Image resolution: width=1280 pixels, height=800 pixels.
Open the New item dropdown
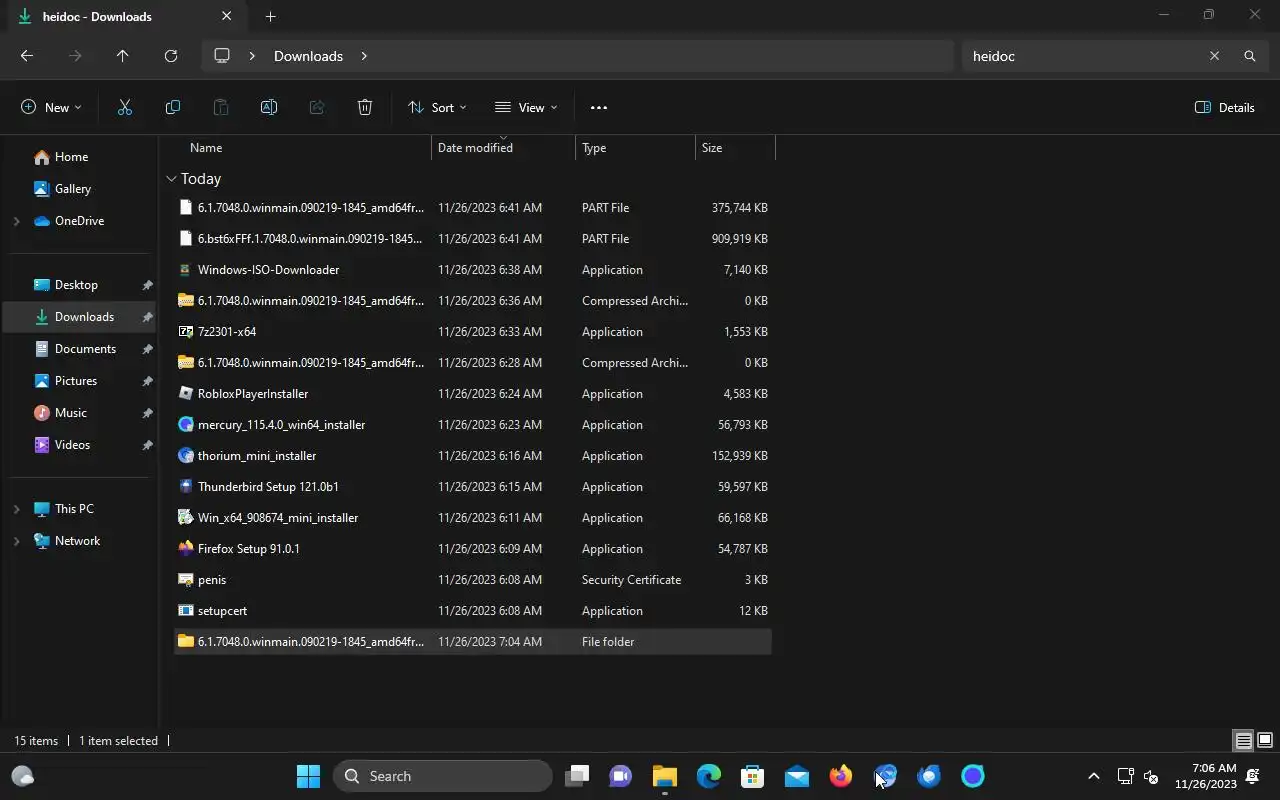click(51, 107)
